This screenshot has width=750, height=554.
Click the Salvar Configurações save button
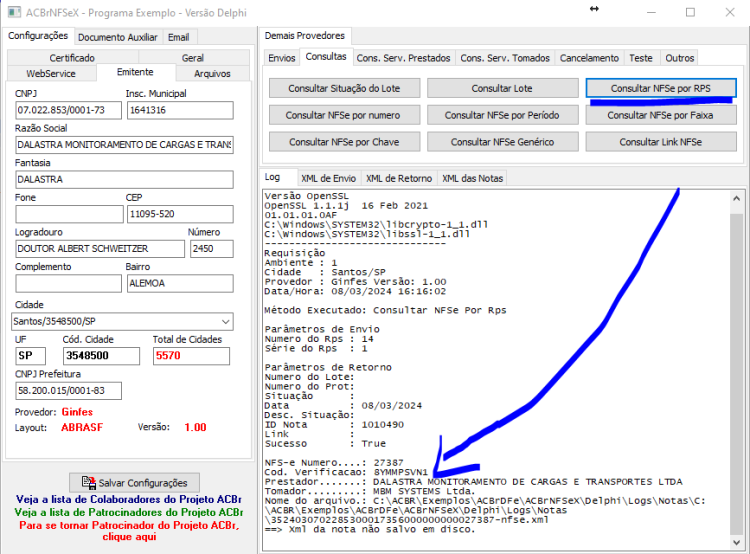[x=134, y=482]
